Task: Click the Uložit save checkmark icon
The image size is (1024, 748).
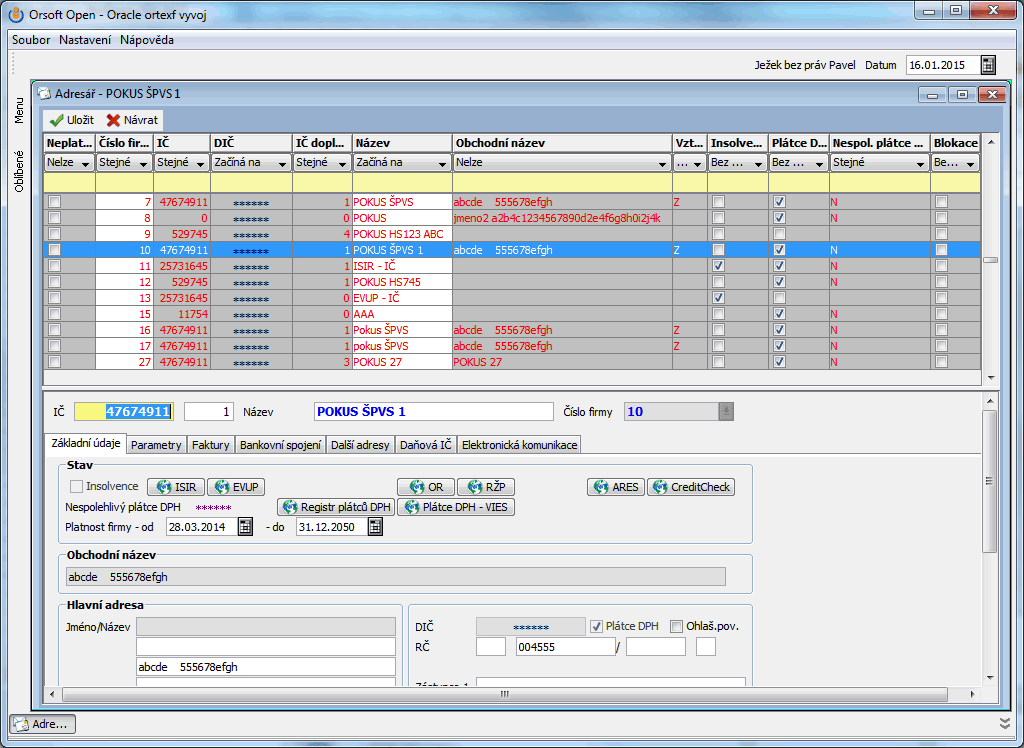Action: pyautogui.click(x=57, y=120)
